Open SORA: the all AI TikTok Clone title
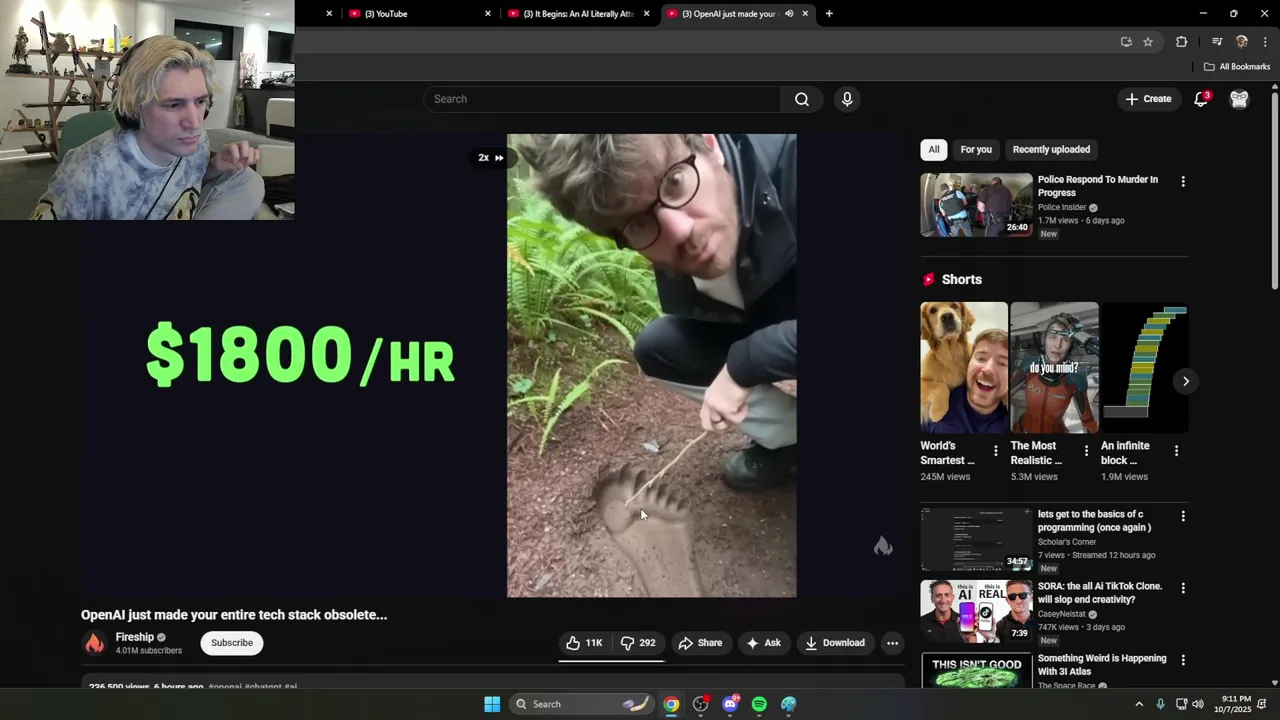This screenshot has height=720, width=1280. pyautogui.click(x=1100, y=593)
